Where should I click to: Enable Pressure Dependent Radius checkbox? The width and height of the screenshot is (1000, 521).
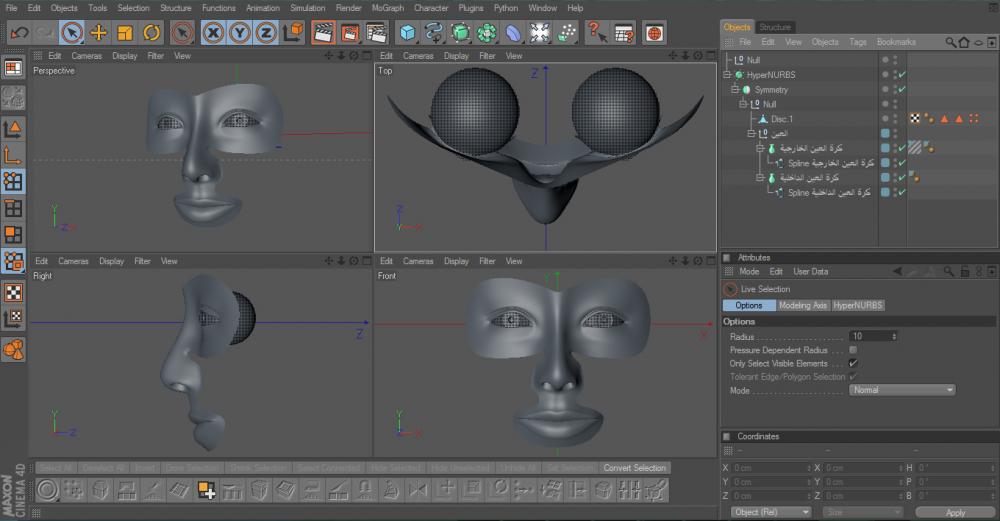pyautogui.click(x=853, y=350)
